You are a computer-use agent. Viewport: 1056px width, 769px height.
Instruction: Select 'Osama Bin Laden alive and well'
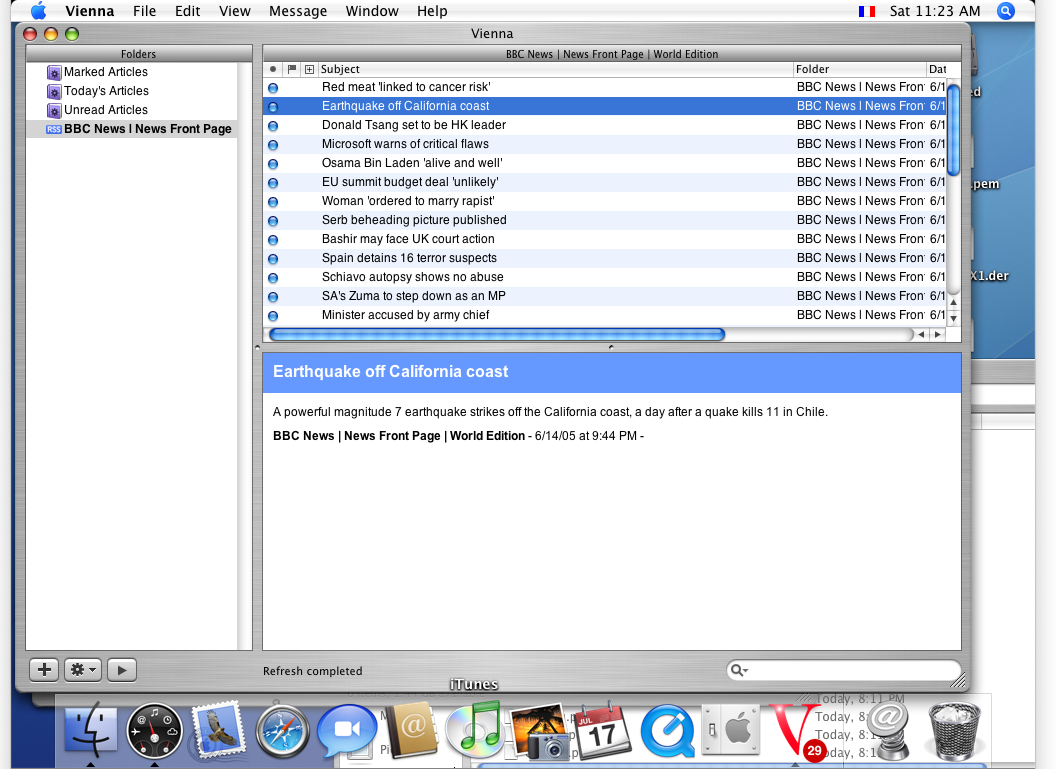click(605, 162)
